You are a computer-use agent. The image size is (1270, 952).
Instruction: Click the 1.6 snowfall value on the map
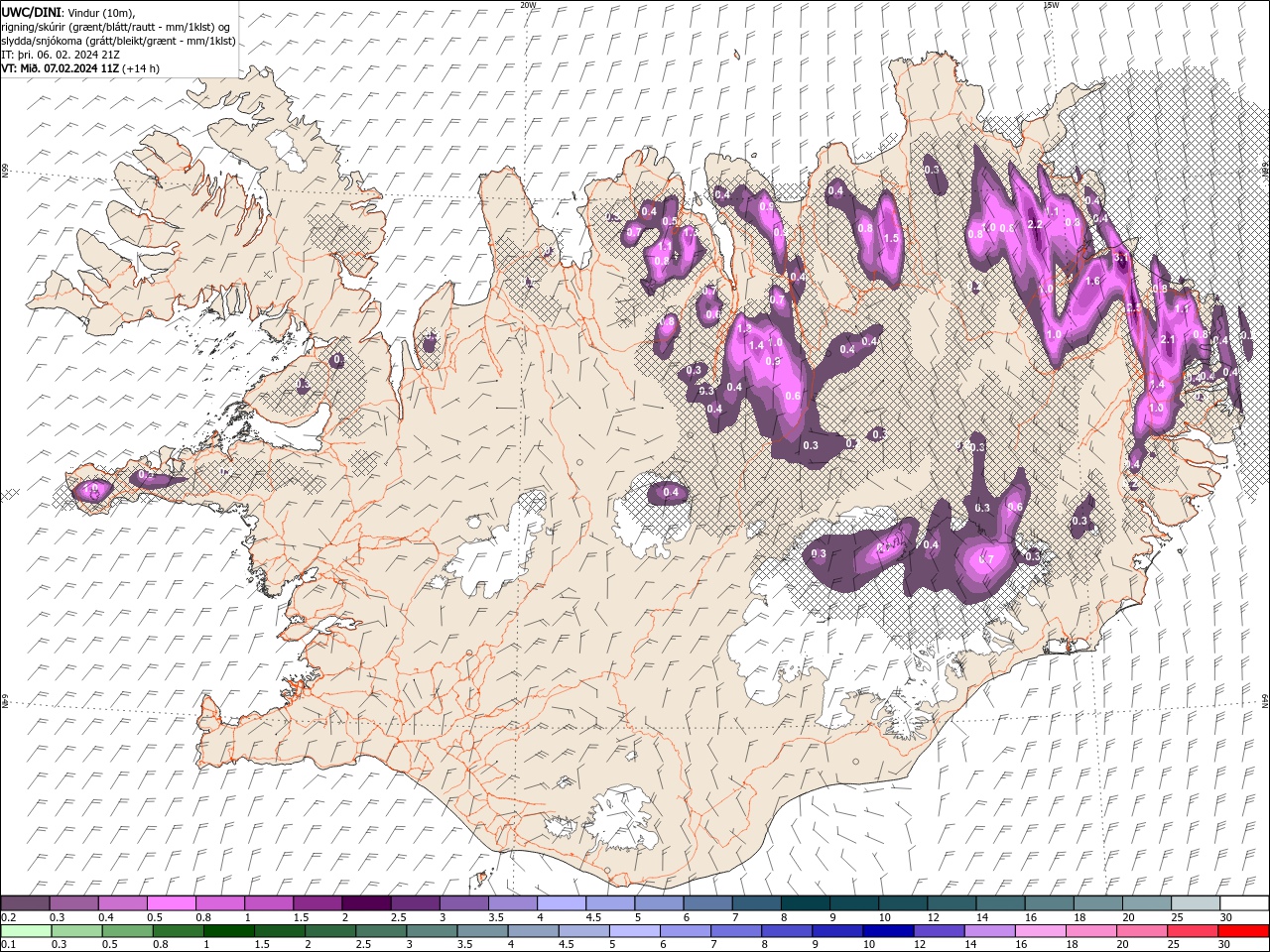click(1093, 282)
